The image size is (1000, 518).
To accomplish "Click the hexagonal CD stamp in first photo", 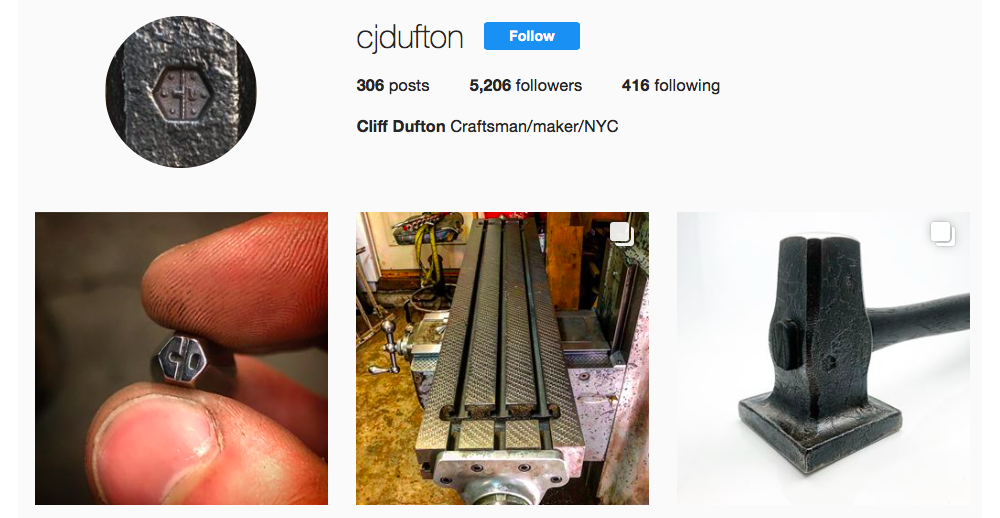I will click(182, 360).
